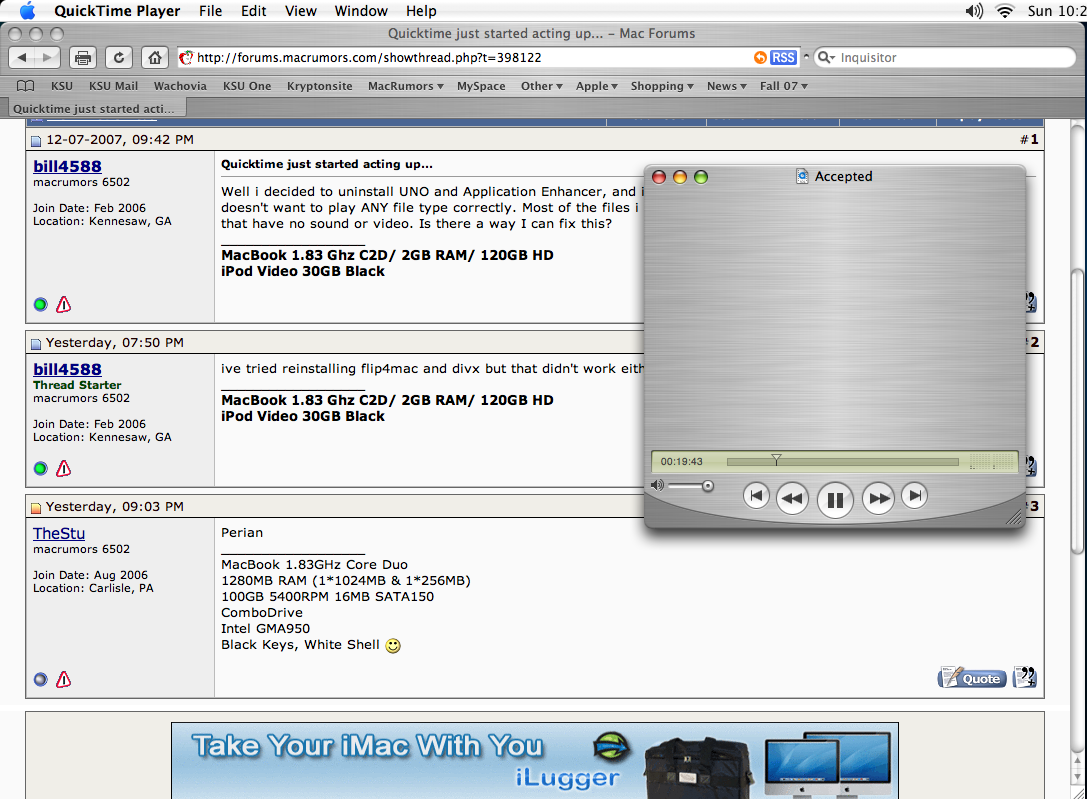Expand the Other bookmarks folder
Screen dimensions: 1087x799
541,86
